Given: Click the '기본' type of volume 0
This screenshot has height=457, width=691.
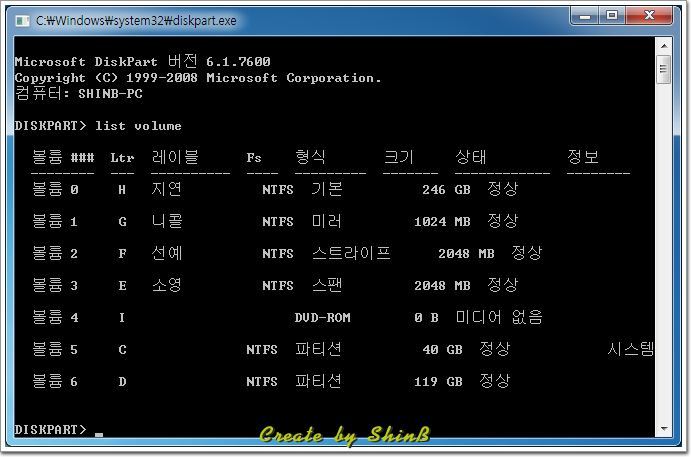Looking at the screenshot, I should pyautogui.click(x=327, y=189).
